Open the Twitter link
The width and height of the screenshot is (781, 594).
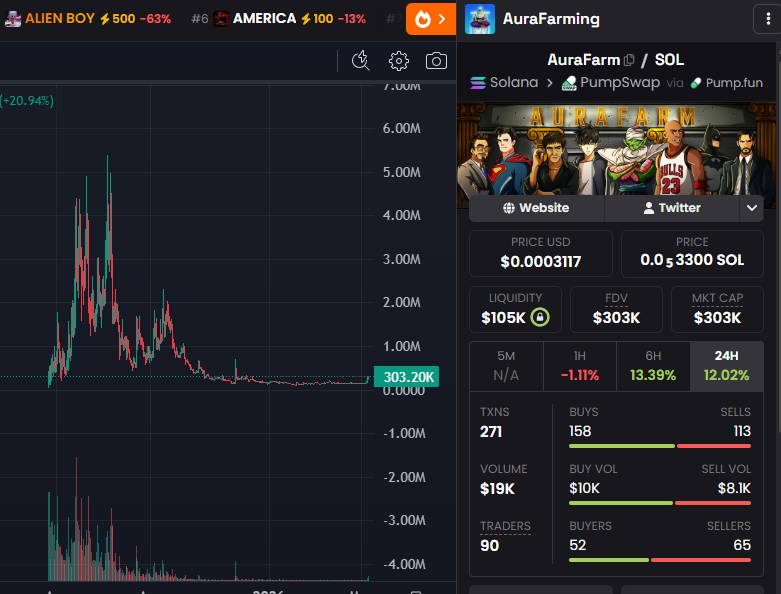(x=672, y=208)
